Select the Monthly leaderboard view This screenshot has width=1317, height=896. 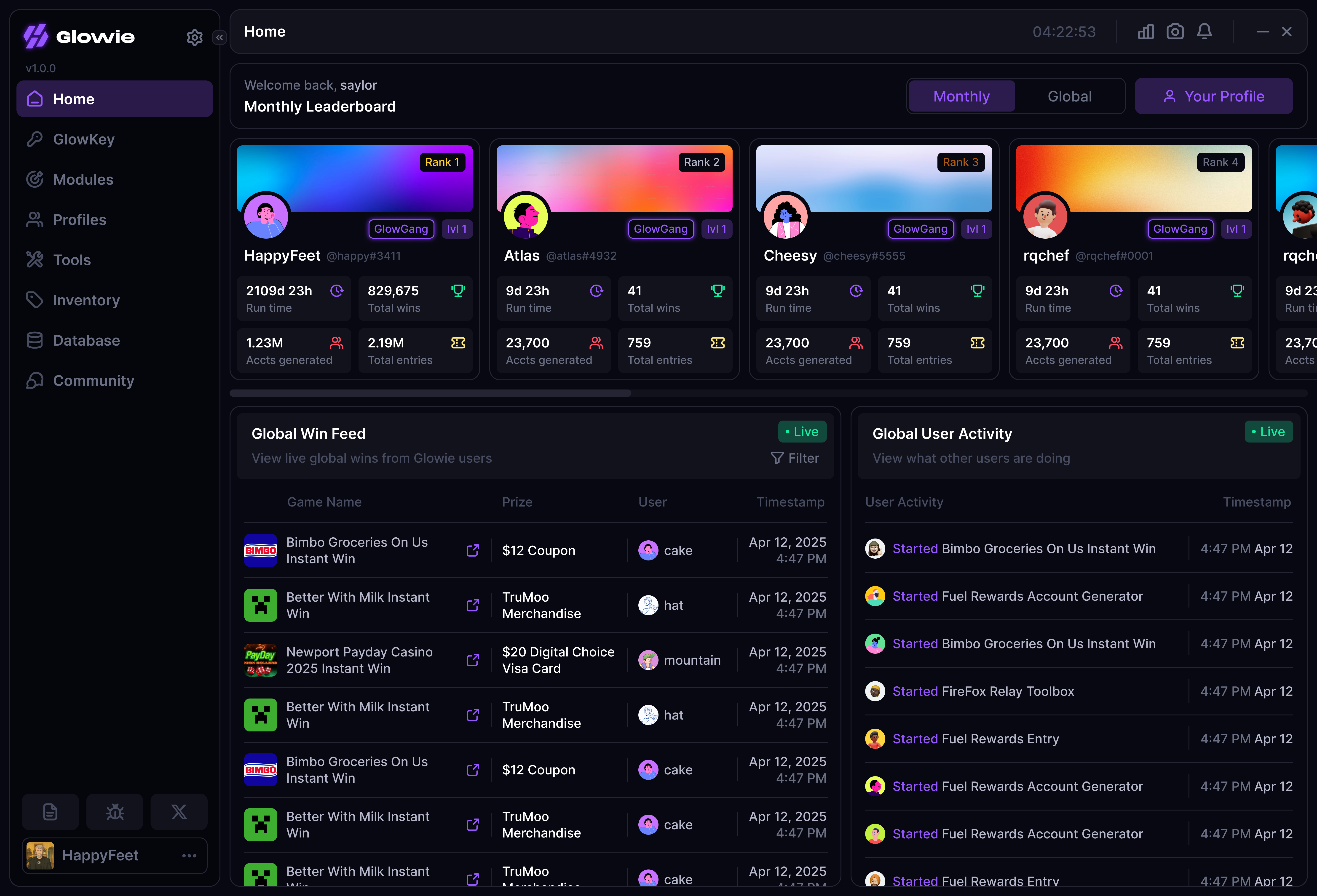[962, 96]
